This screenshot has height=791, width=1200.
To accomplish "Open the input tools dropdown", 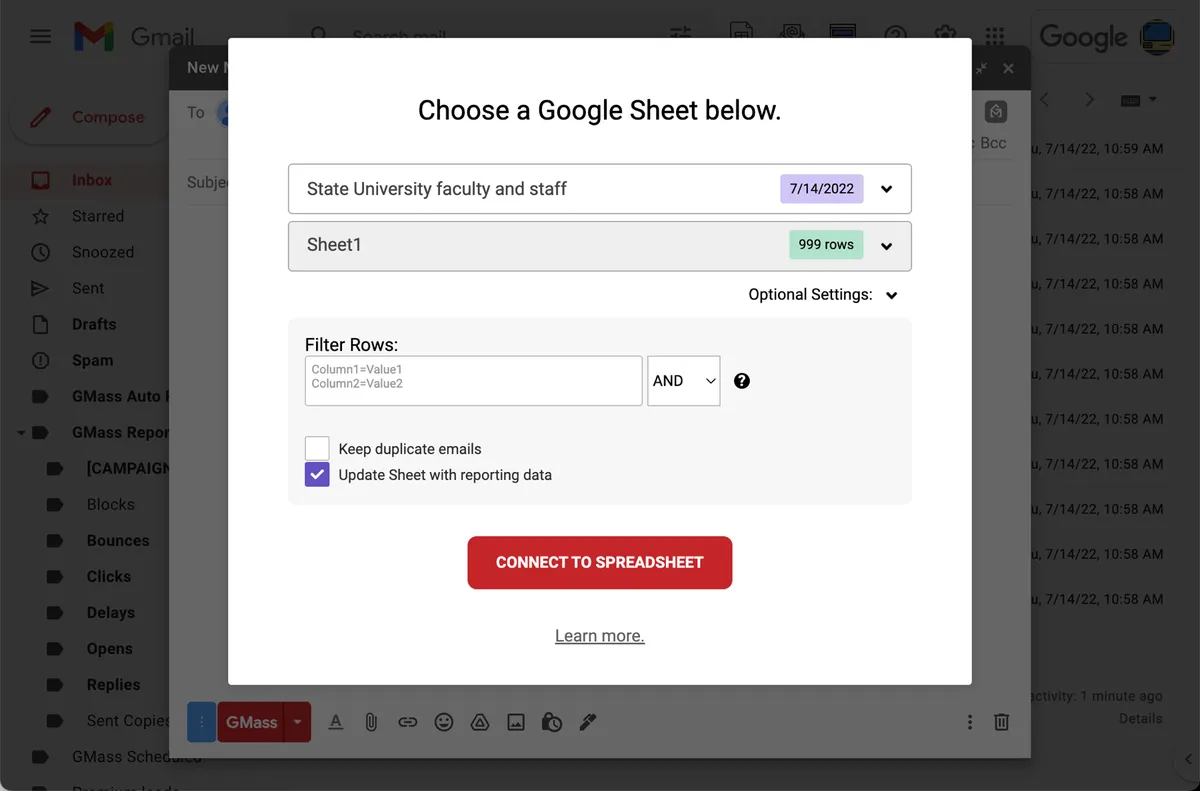I will pos(1138,100).
